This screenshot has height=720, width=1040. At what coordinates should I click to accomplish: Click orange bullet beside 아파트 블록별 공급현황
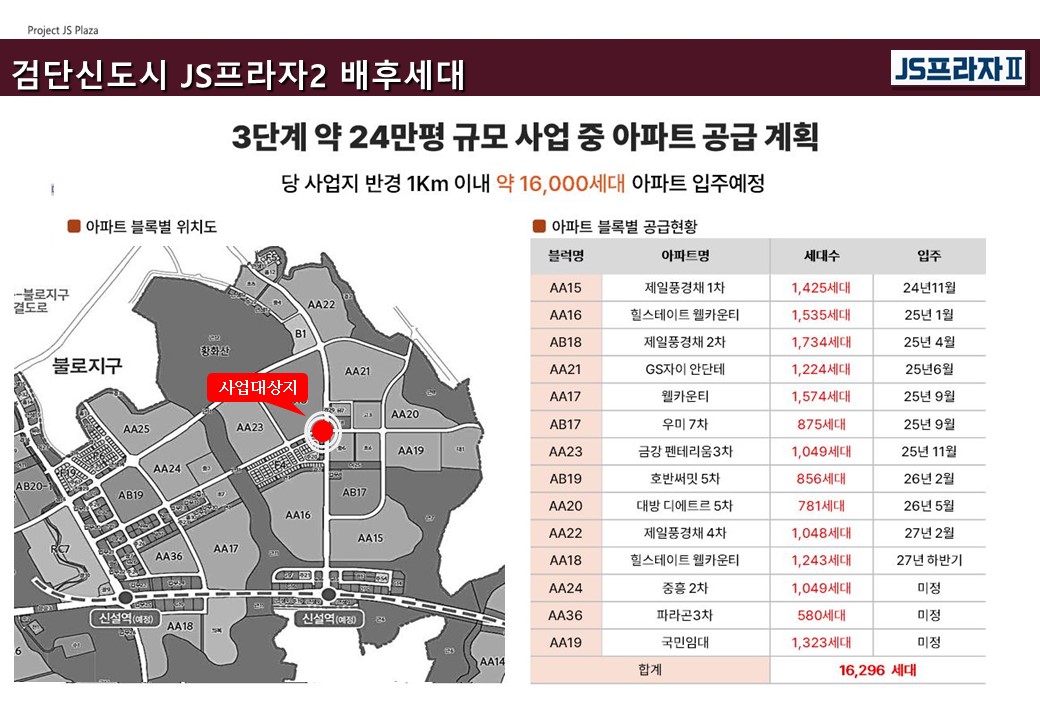coord(540,226)
